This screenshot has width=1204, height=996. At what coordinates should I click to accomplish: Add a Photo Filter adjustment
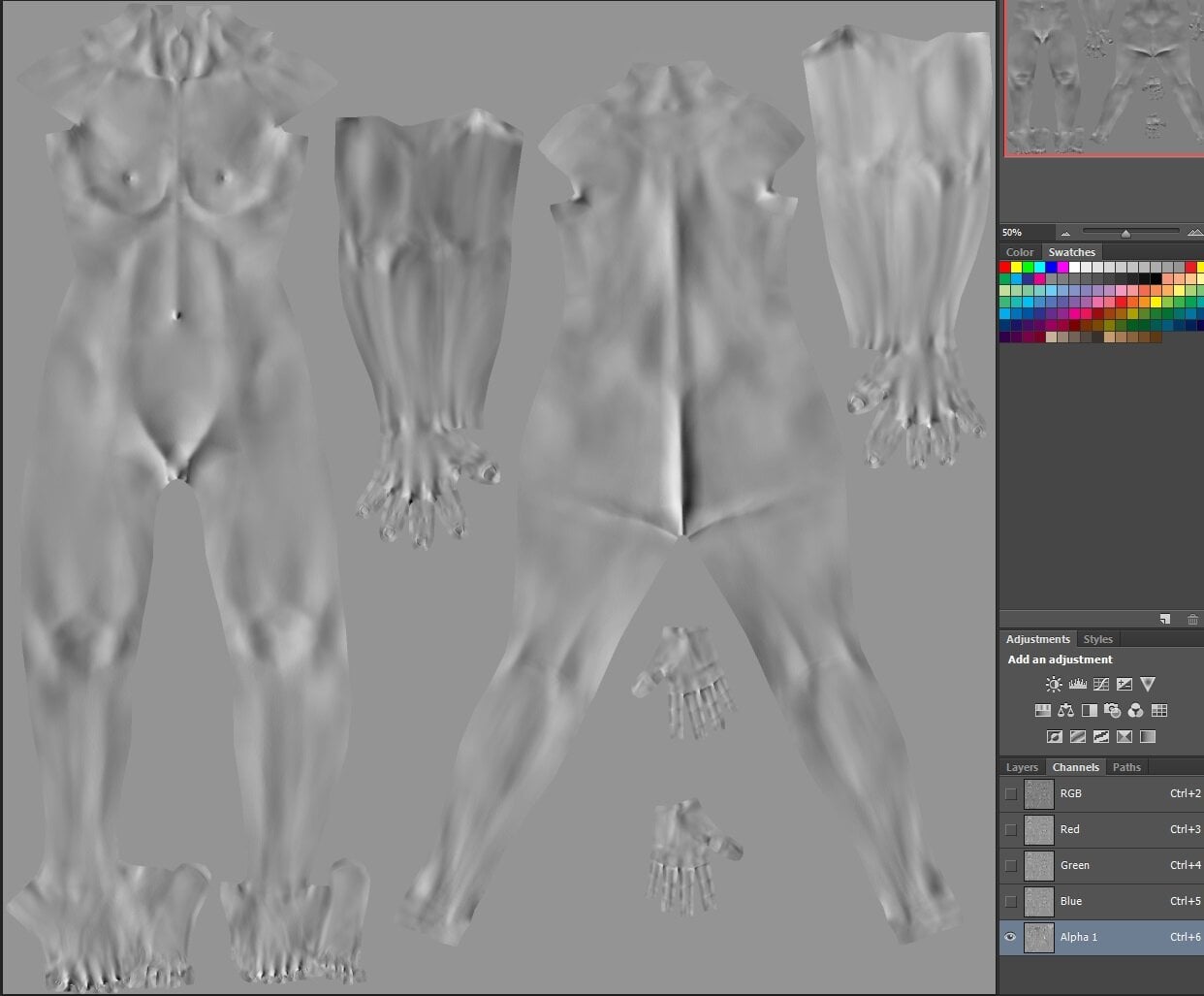(x=1112, y=711)
